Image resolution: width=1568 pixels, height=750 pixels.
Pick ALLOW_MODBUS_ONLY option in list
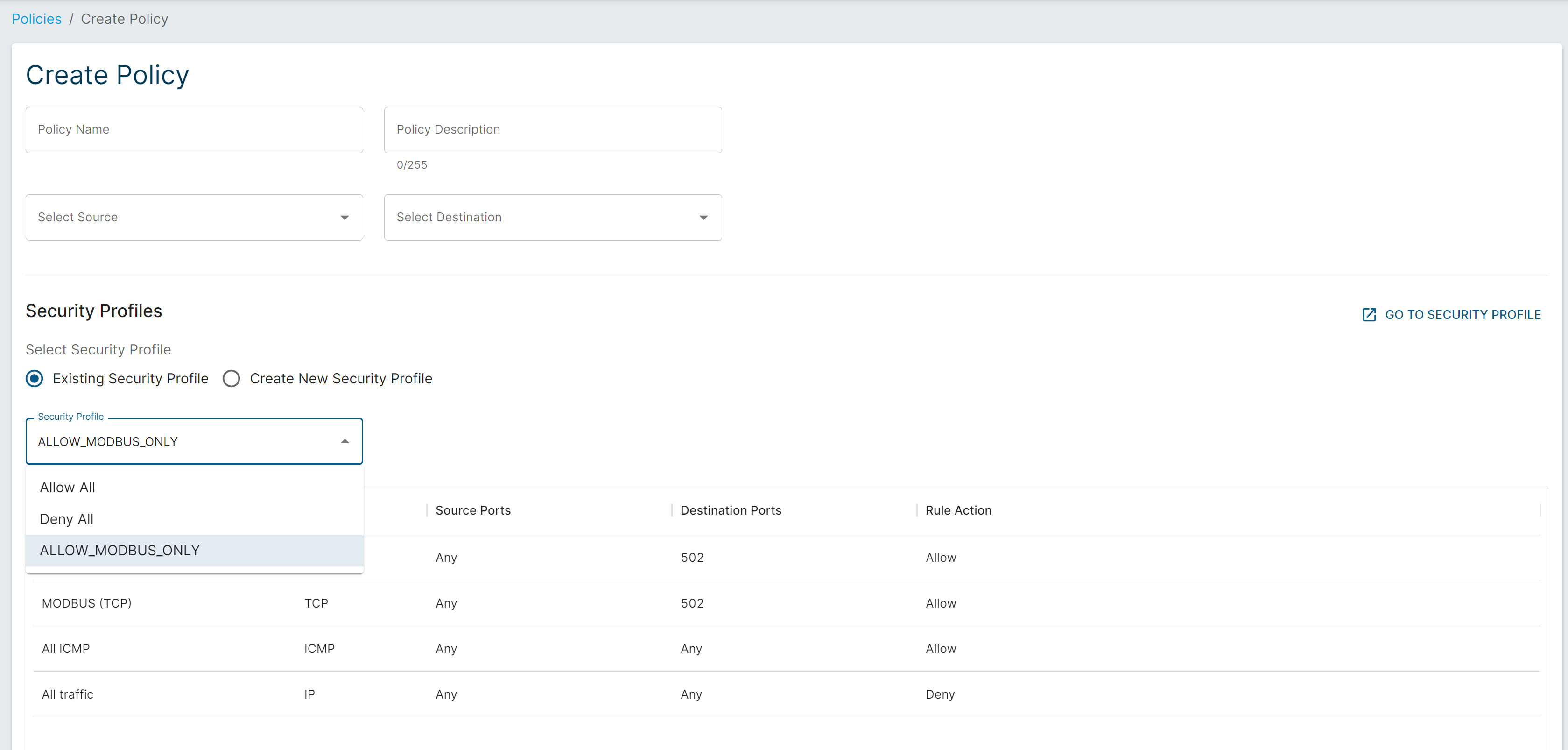[x=120, y=550]
